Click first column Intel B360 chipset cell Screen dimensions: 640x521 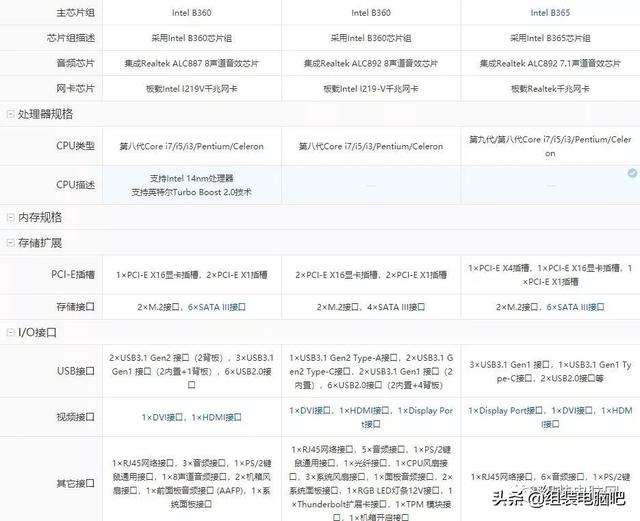click(x=192, y=13)
